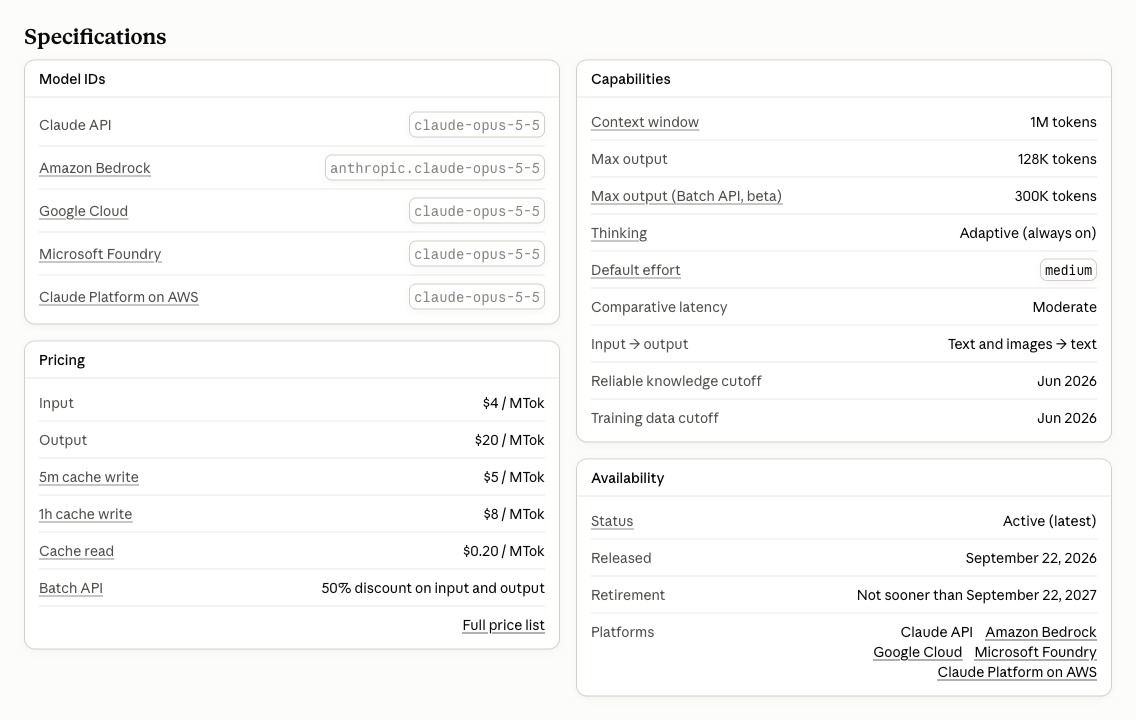
Task: Copy the Microsoft Foundry model ID chip
Action: [477, 254]
